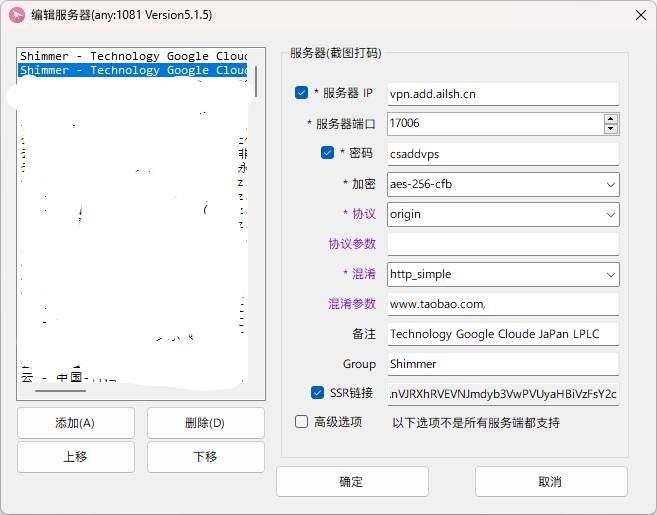This screenshot has height=515, width=657.
Task: Uncheck the SSR链接 checkbox
Action: [x=318, y=393]
